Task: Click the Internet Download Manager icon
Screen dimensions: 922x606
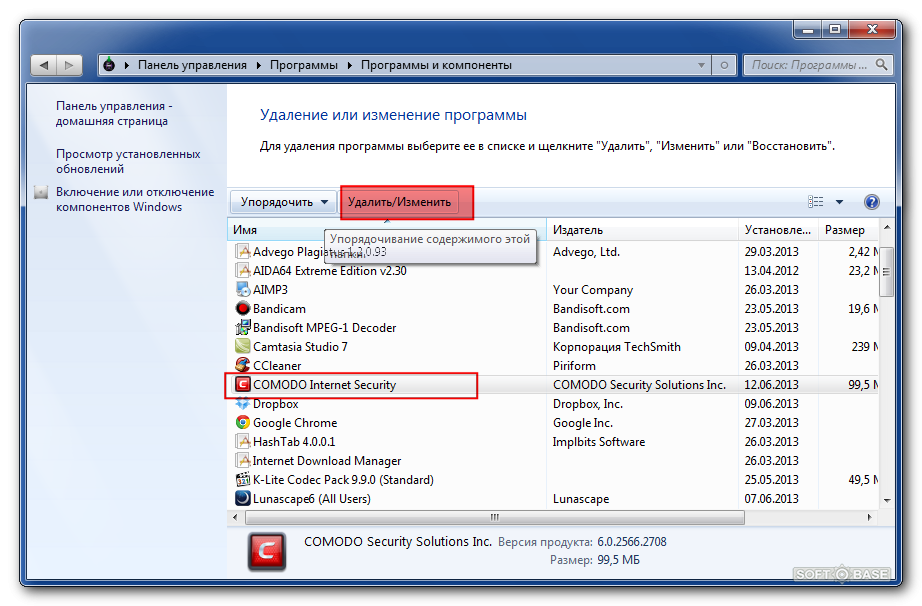Action: (242, 460)
